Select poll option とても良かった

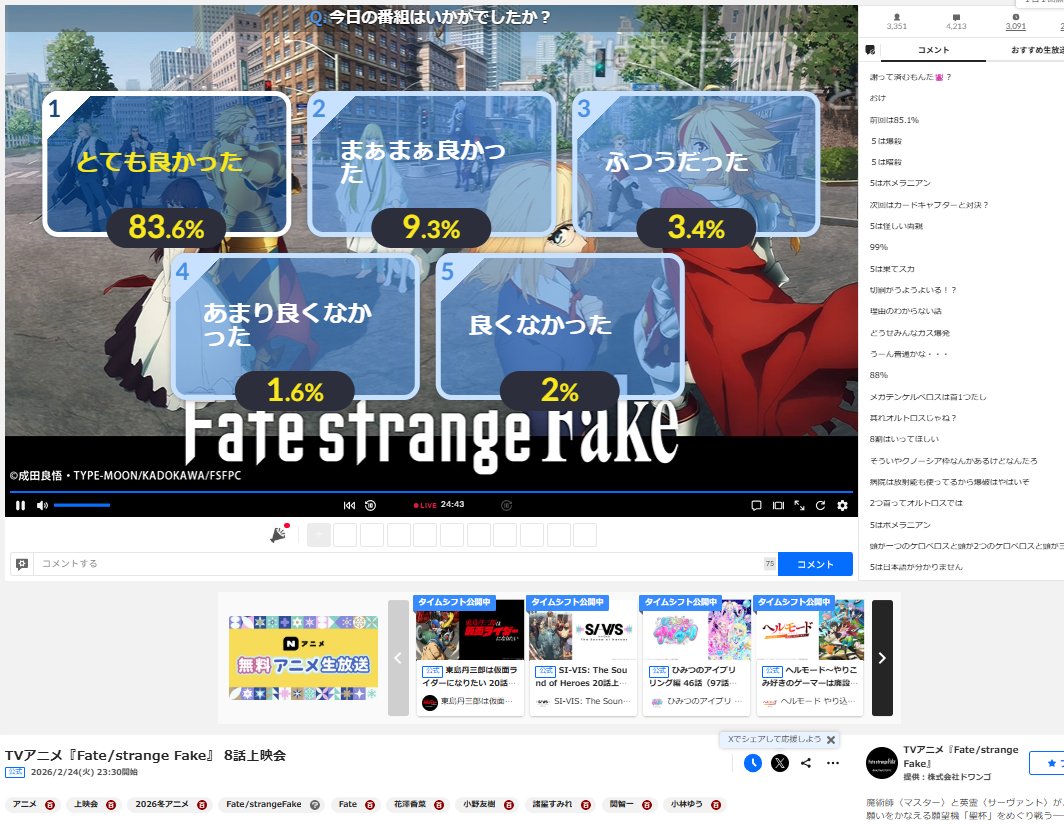[166, 164]
